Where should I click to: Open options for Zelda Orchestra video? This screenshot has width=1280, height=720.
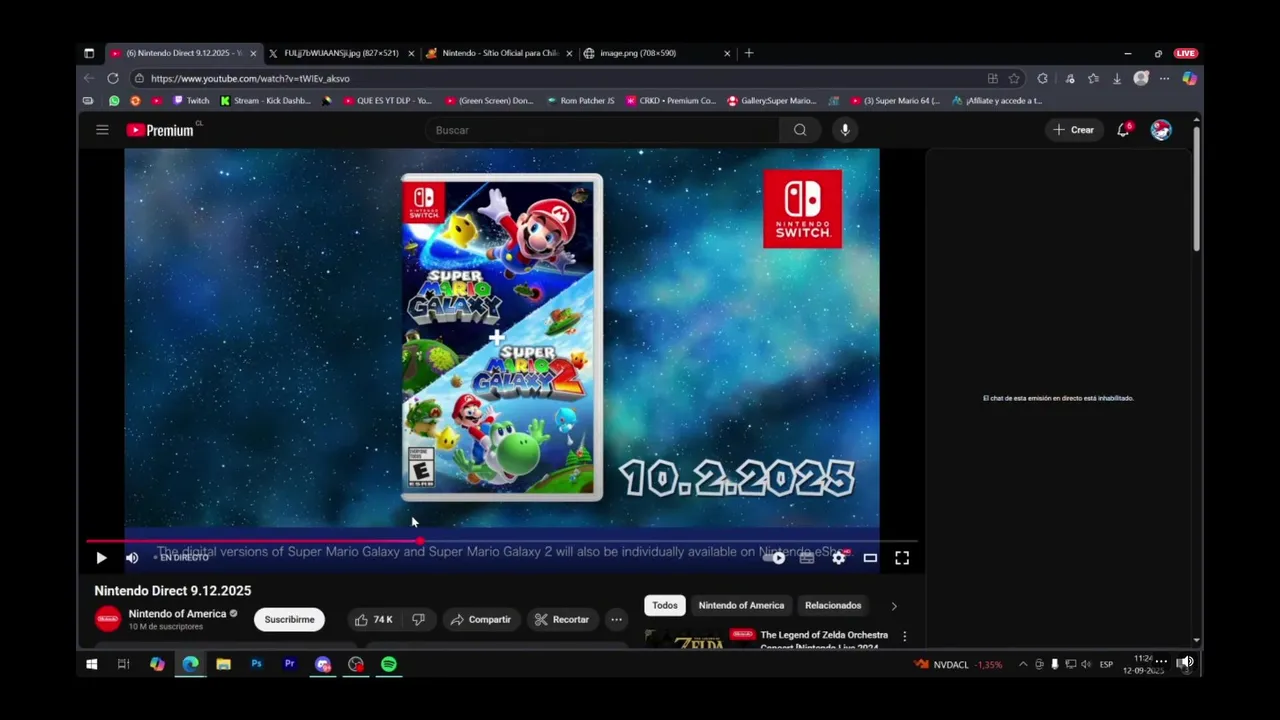pyautogui.click(x=904, y=636)
